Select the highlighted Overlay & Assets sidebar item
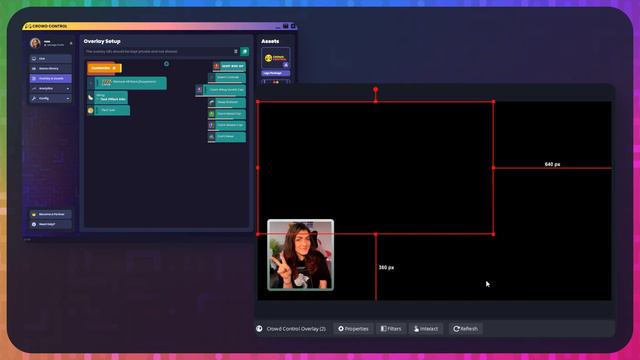The width and height of the screenshot is (640, 360). [x=50, y=78]
